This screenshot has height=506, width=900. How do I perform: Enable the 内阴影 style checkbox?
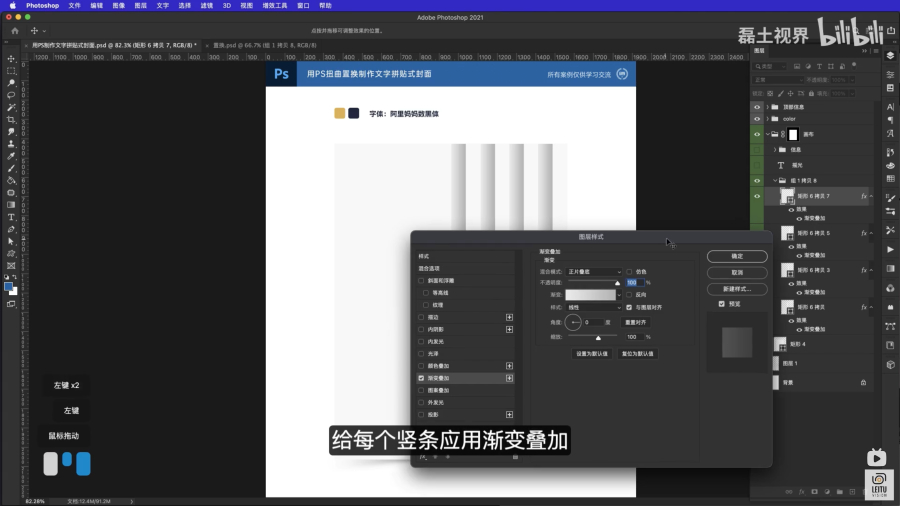tap(421, 329)
